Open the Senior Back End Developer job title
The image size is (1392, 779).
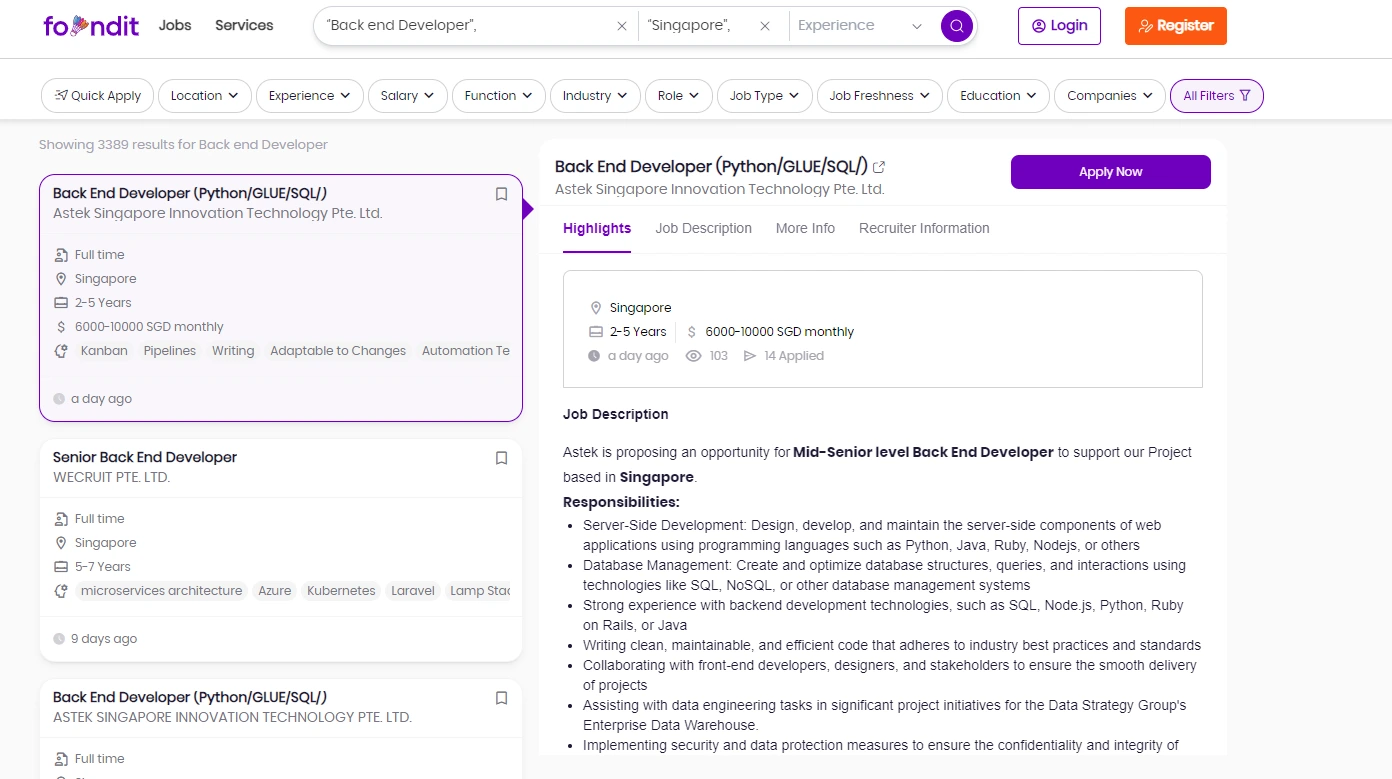pos(145,457)
